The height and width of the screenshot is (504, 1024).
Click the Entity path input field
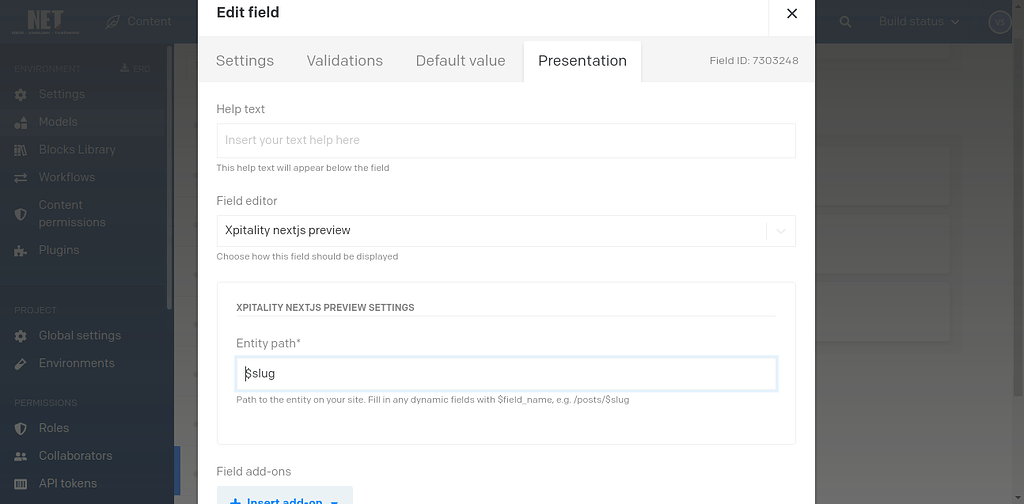coord(506,374)
